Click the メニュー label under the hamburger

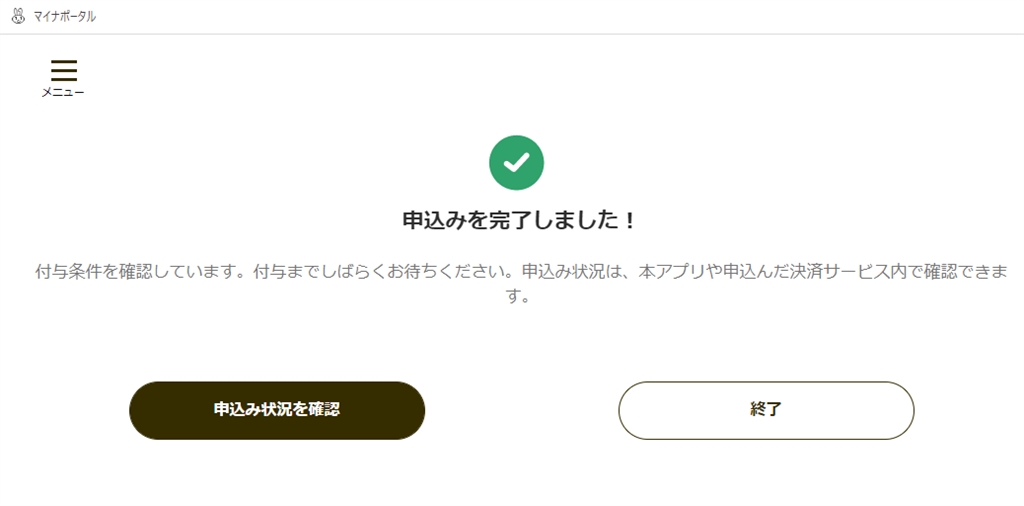point(63,93)
